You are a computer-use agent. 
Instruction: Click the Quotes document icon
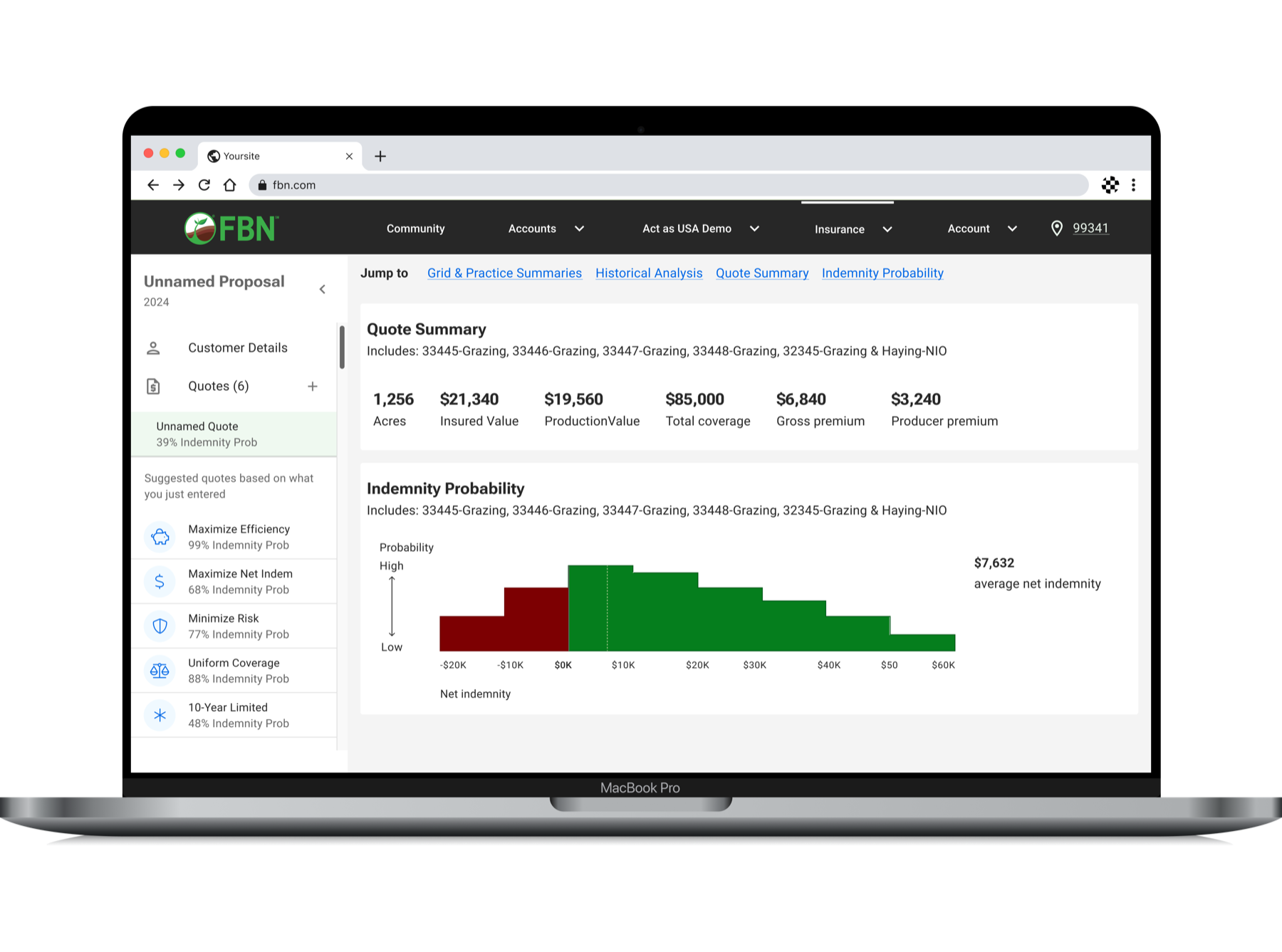[x=153, y=386]
